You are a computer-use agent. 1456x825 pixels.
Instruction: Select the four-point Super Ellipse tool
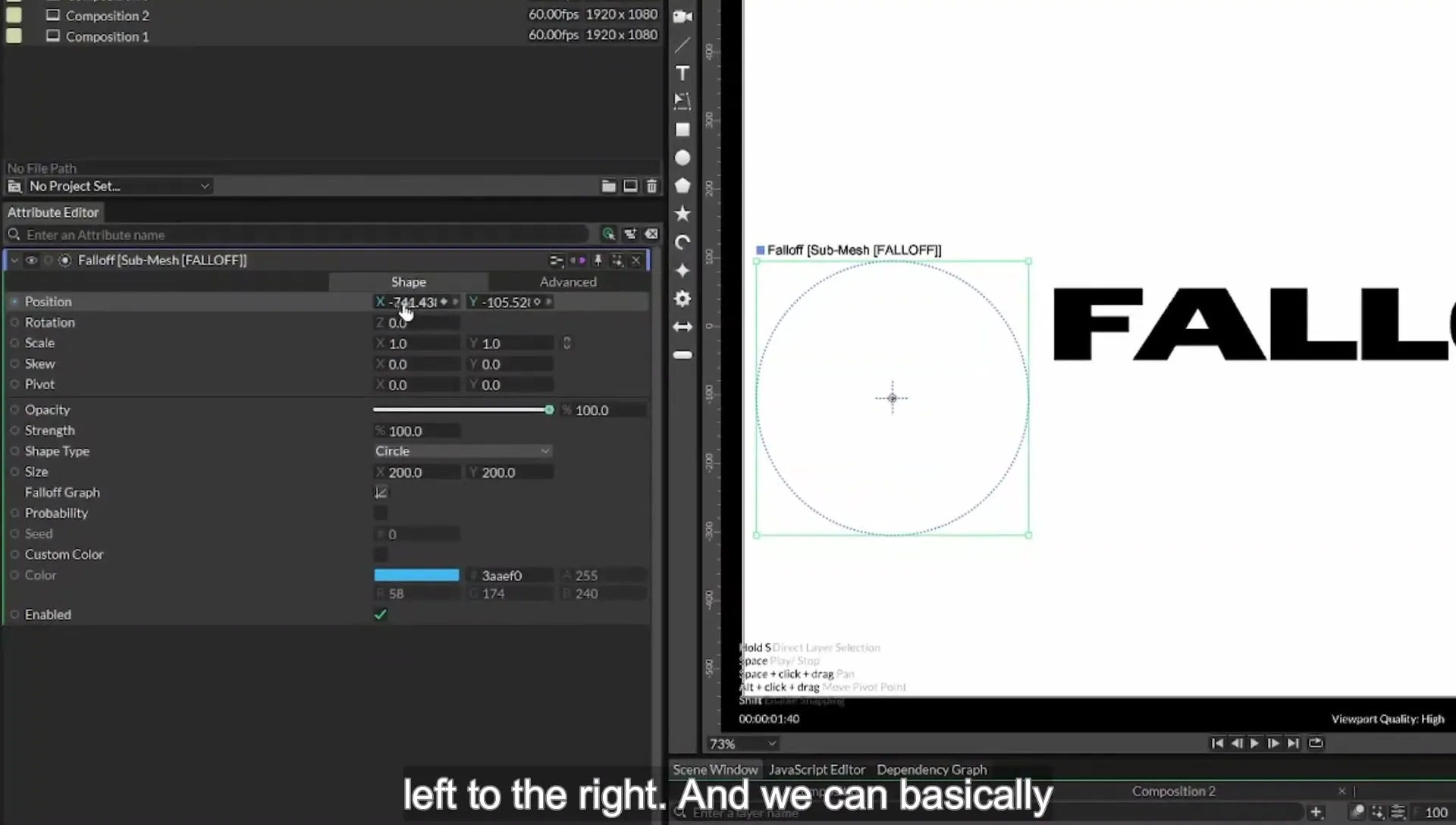682,271
